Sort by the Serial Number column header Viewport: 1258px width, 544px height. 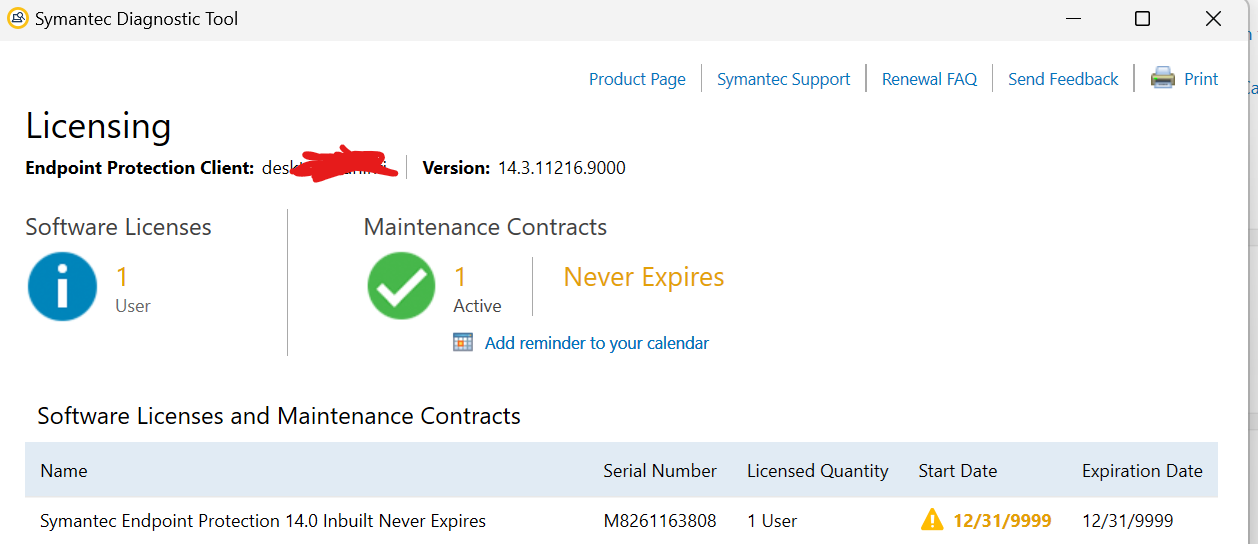point(660,471)
